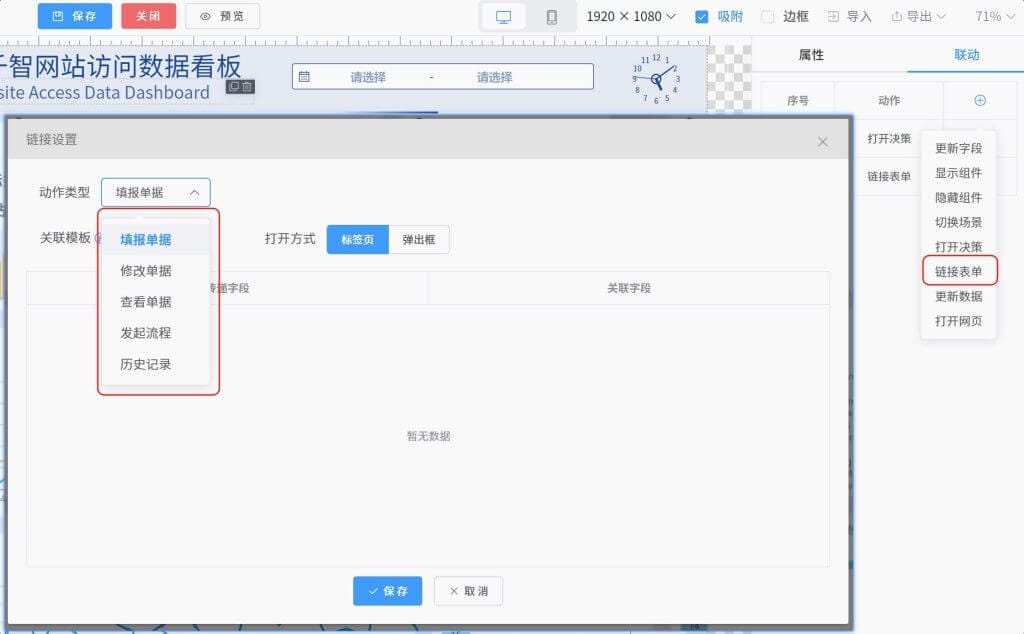Select desktop monitor view icon
This screenshot has height=634, width=1024.
(x=504, y=17)
